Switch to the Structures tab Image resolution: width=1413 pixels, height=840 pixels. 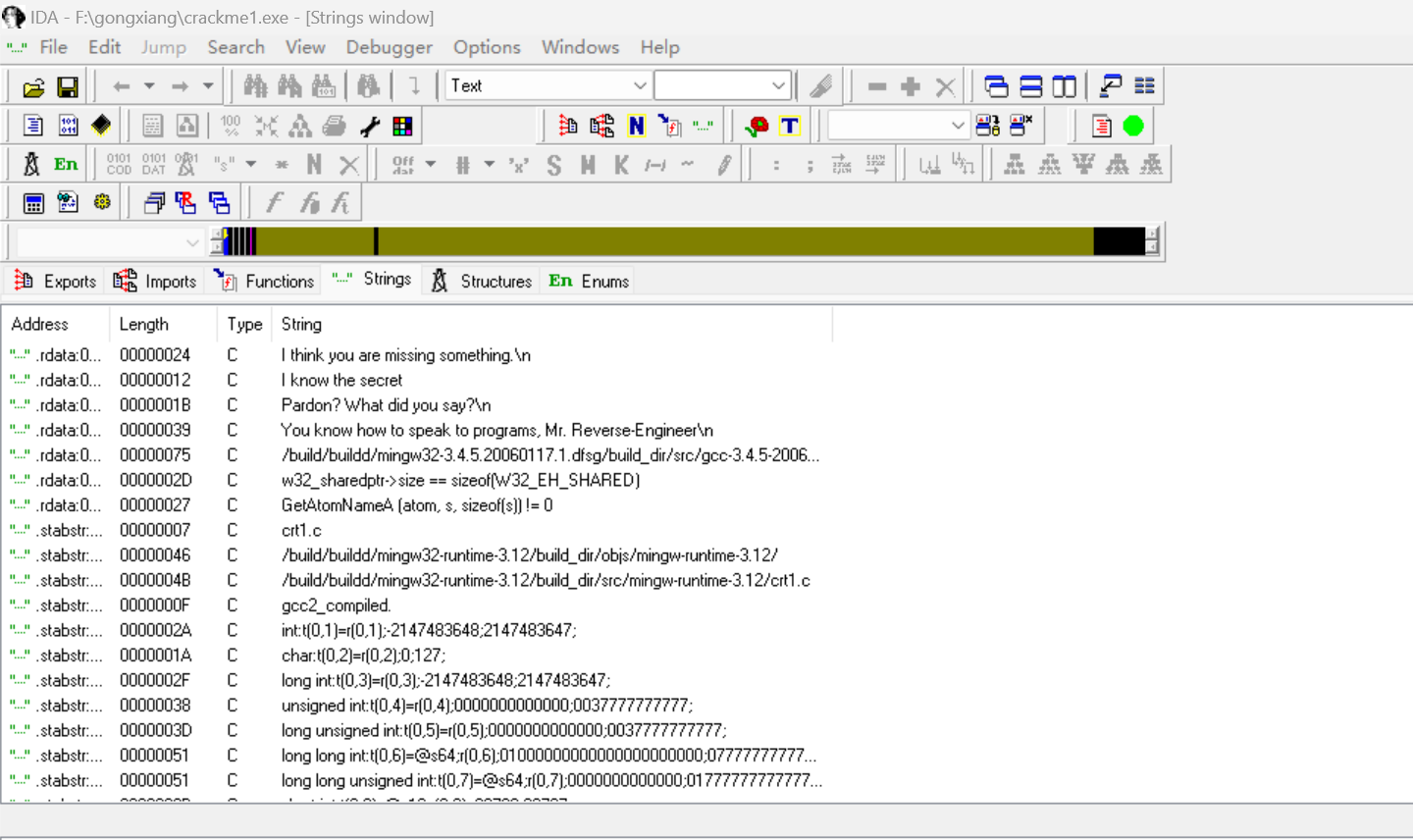(x=482, y=281)
